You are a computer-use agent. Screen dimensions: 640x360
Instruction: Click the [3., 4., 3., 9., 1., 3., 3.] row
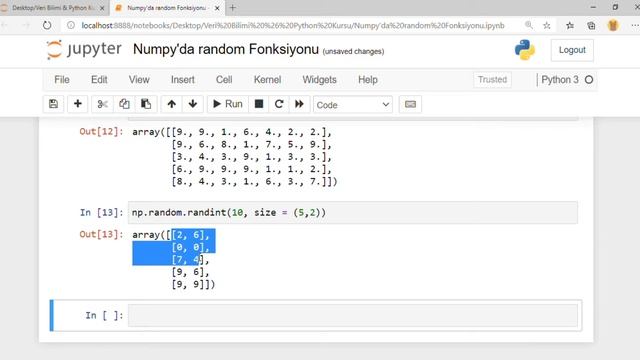251,157
